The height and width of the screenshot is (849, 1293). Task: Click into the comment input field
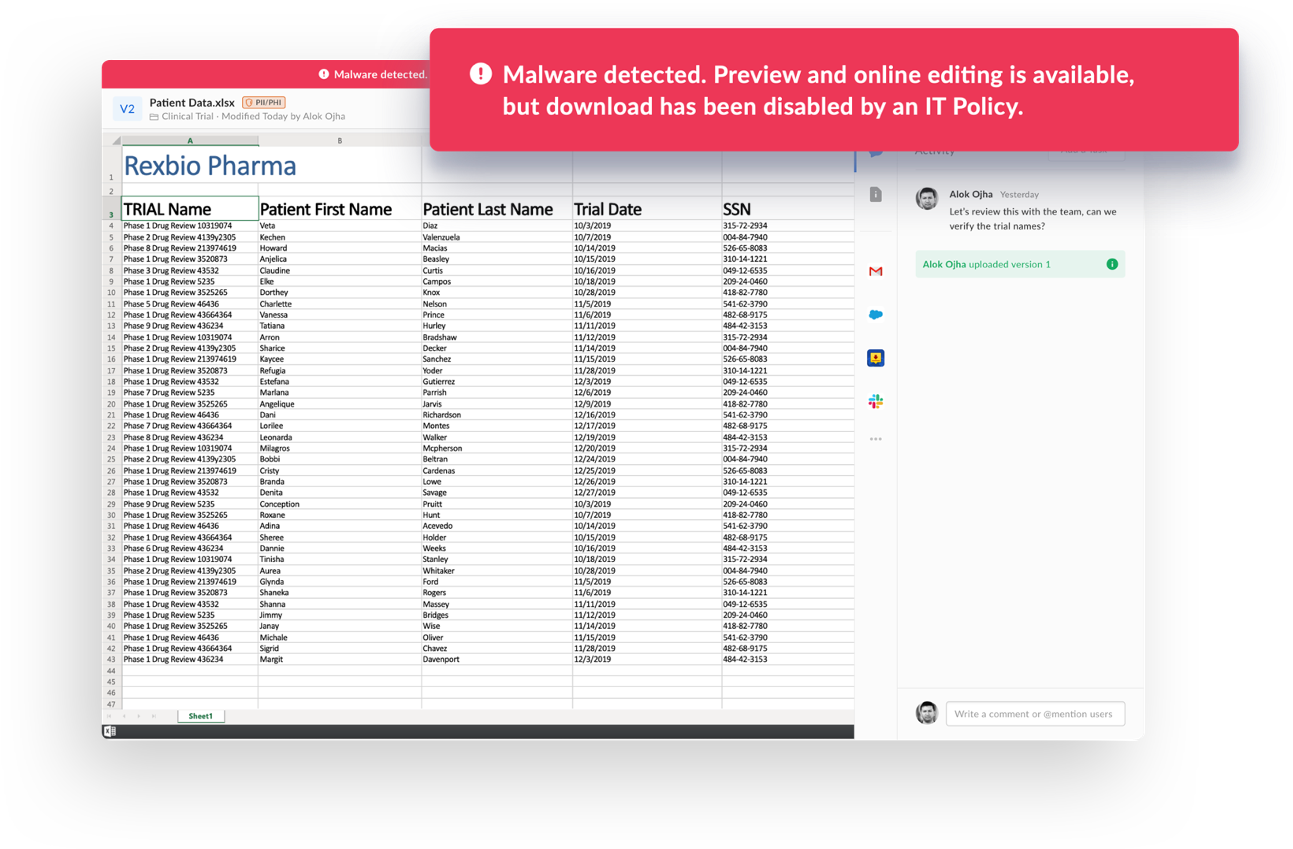point(1035,714)
